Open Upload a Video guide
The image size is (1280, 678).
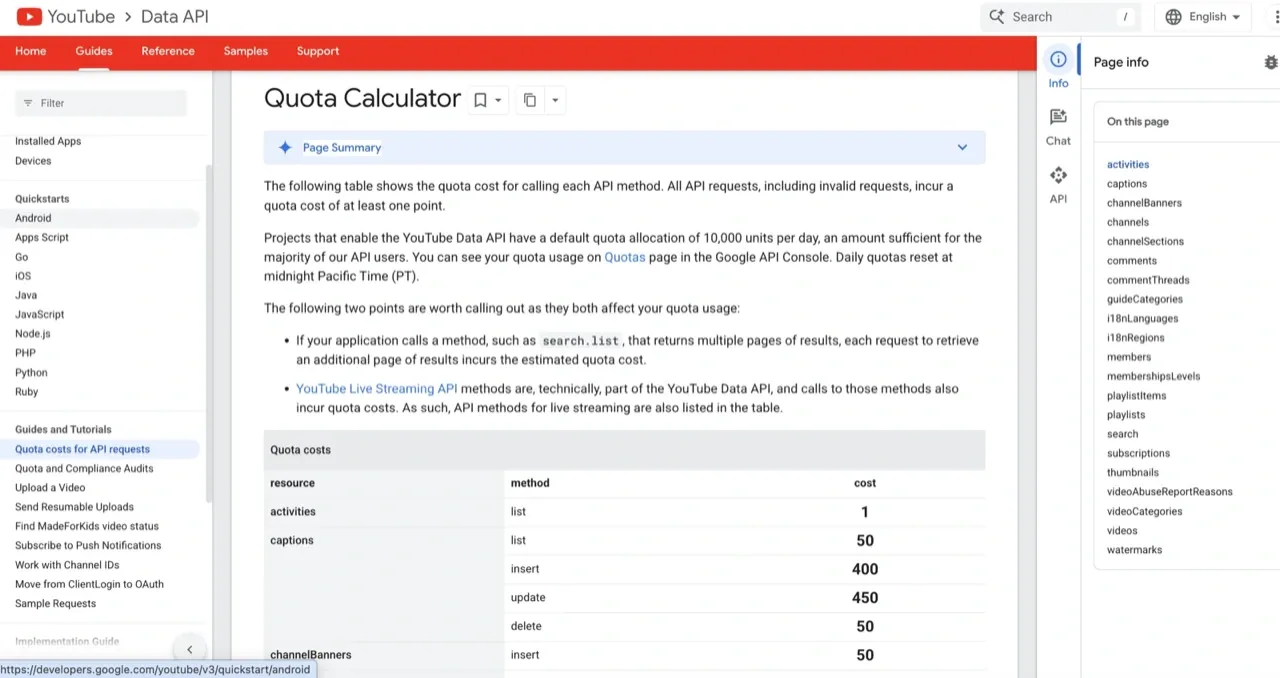coord(50,488)
